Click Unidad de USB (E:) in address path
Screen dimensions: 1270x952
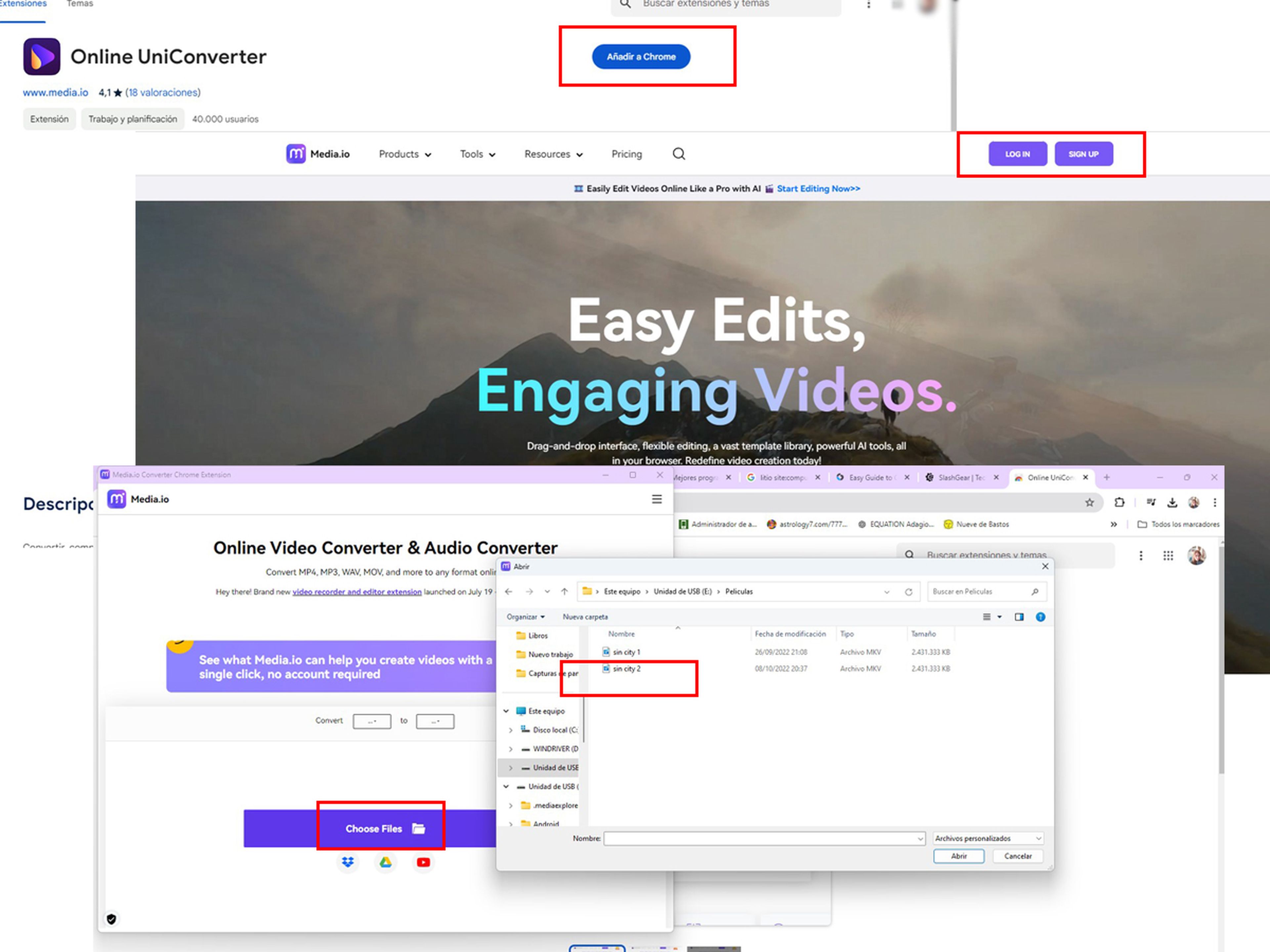pos(683,592)
